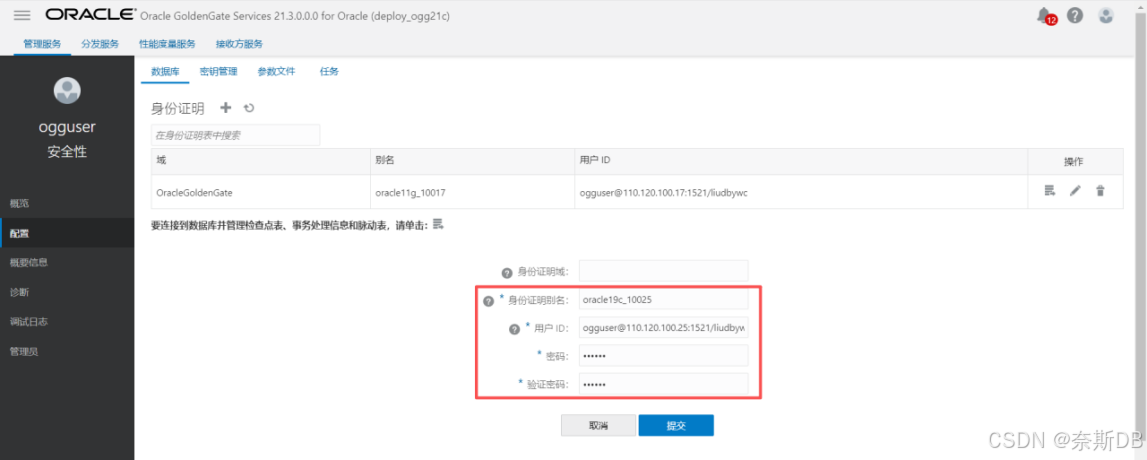Focus the 密码 password field
This screenshot has height=460, width=1147.
pos(663,356)
